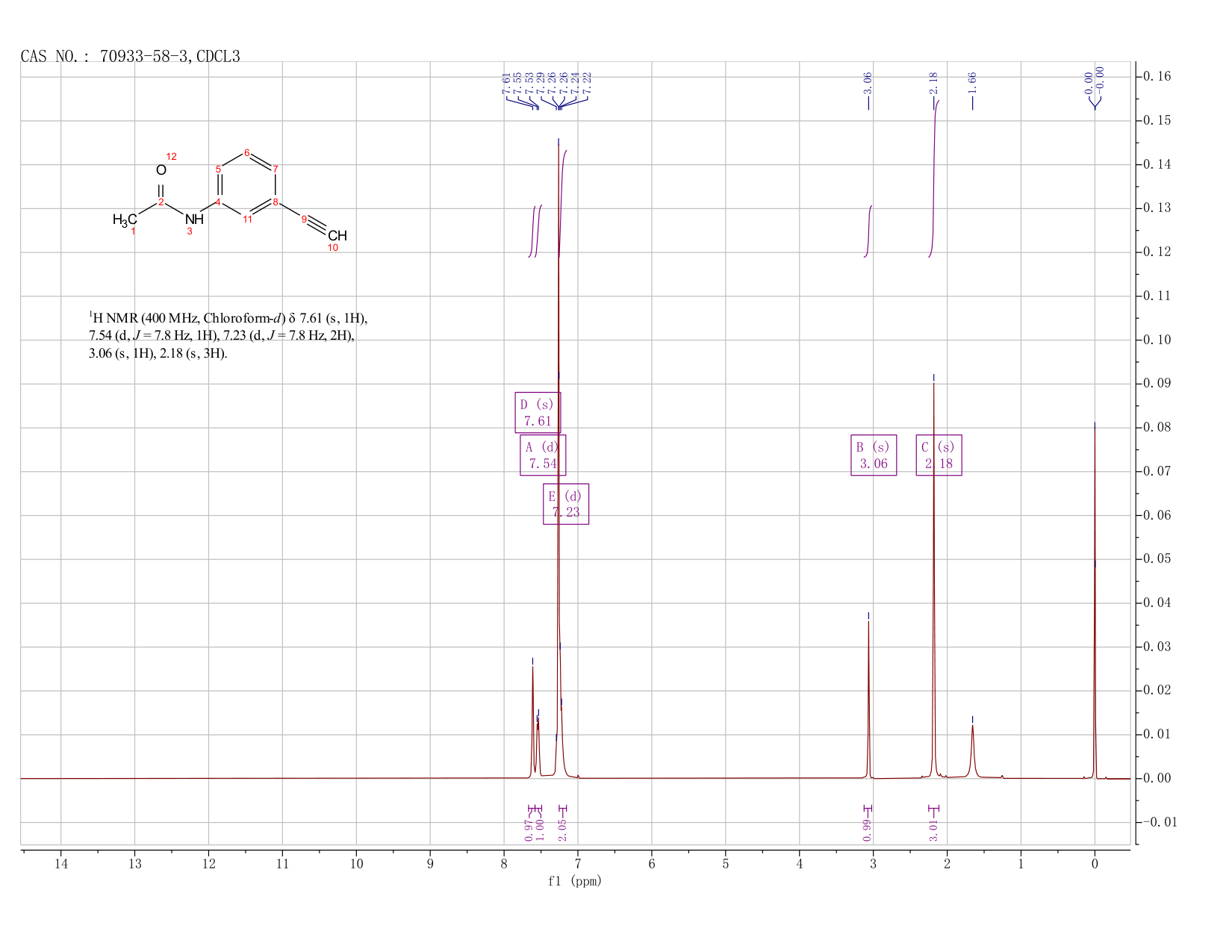Click the y-axis tick label 0.16

[x=1155, y=77]
